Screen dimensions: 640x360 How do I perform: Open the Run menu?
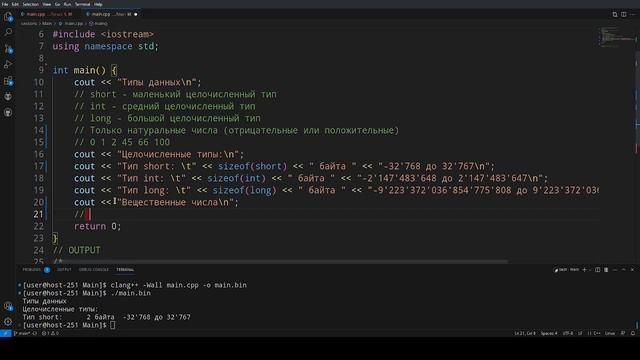tap(67, 4)
